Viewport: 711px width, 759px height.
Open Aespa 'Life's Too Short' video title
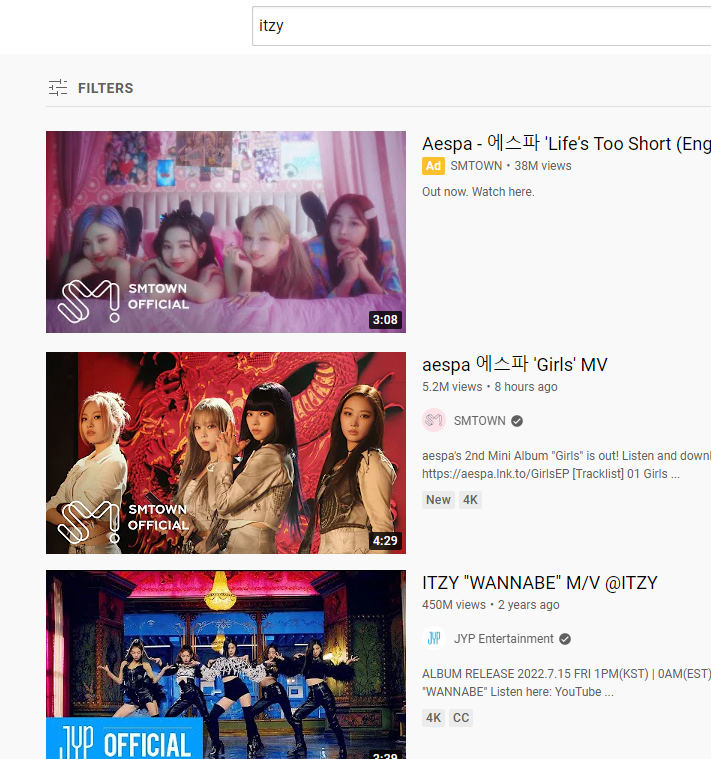[566, 144]
